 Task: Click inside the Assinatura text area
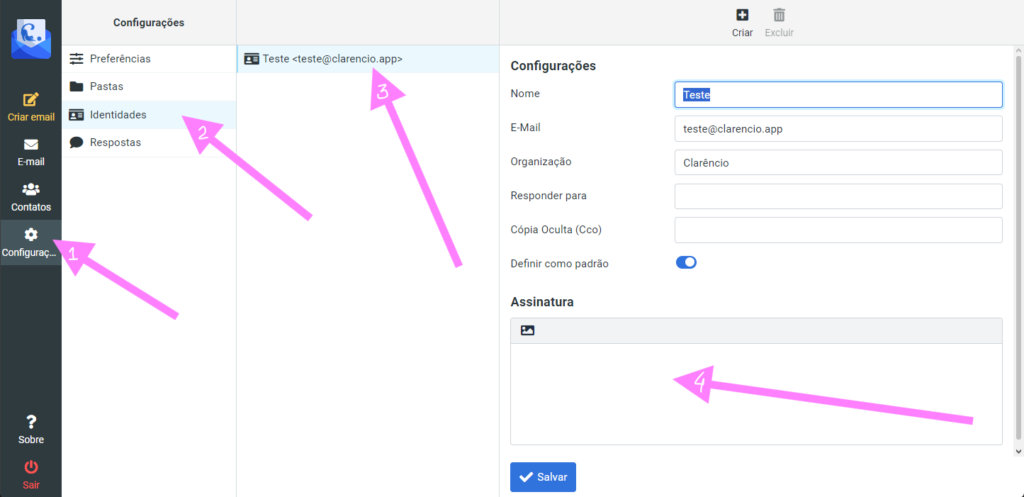[756, 394]
